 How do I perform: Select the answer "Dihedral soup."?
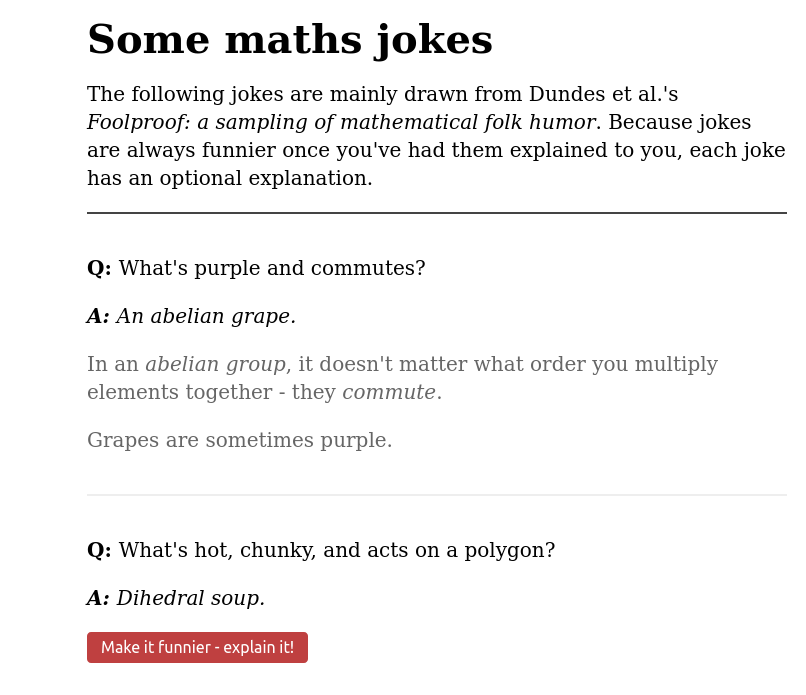[x=190, y=599]
